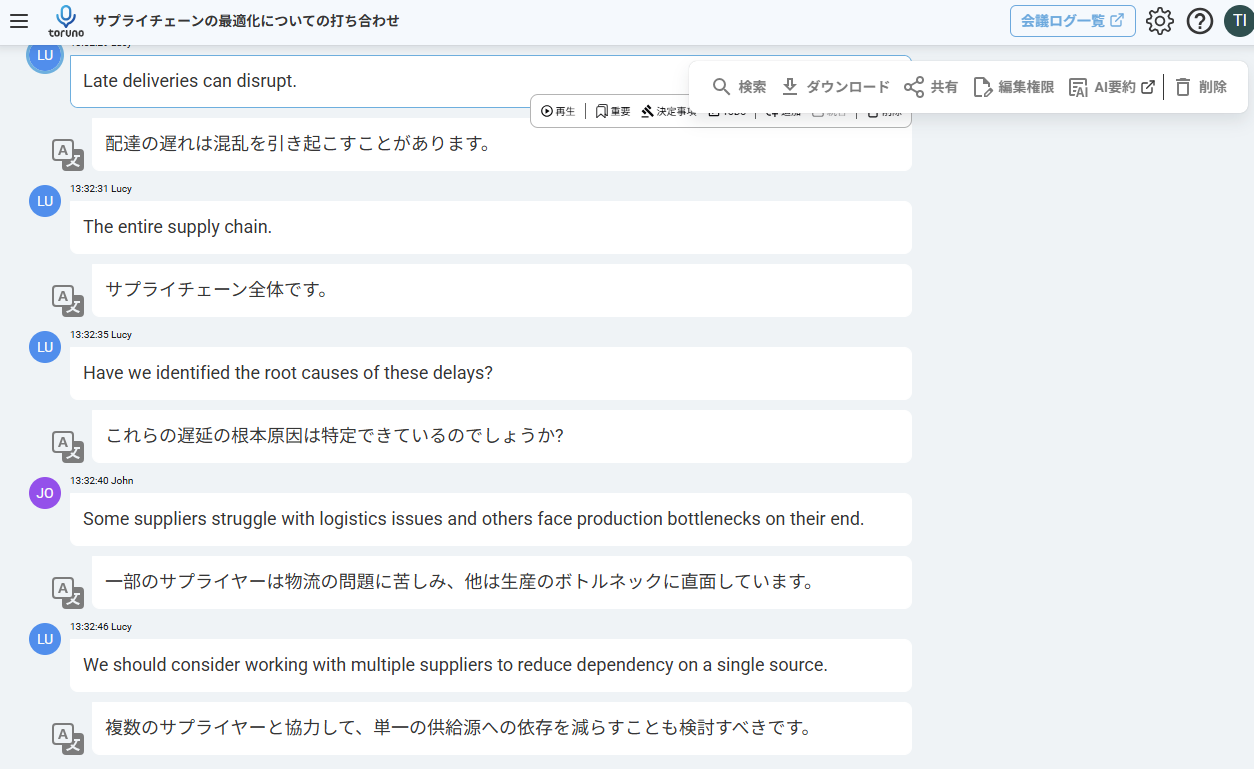Click ダウンロード to download the log
This screenshot has height=769, width=1254.
tap(835, 87)
